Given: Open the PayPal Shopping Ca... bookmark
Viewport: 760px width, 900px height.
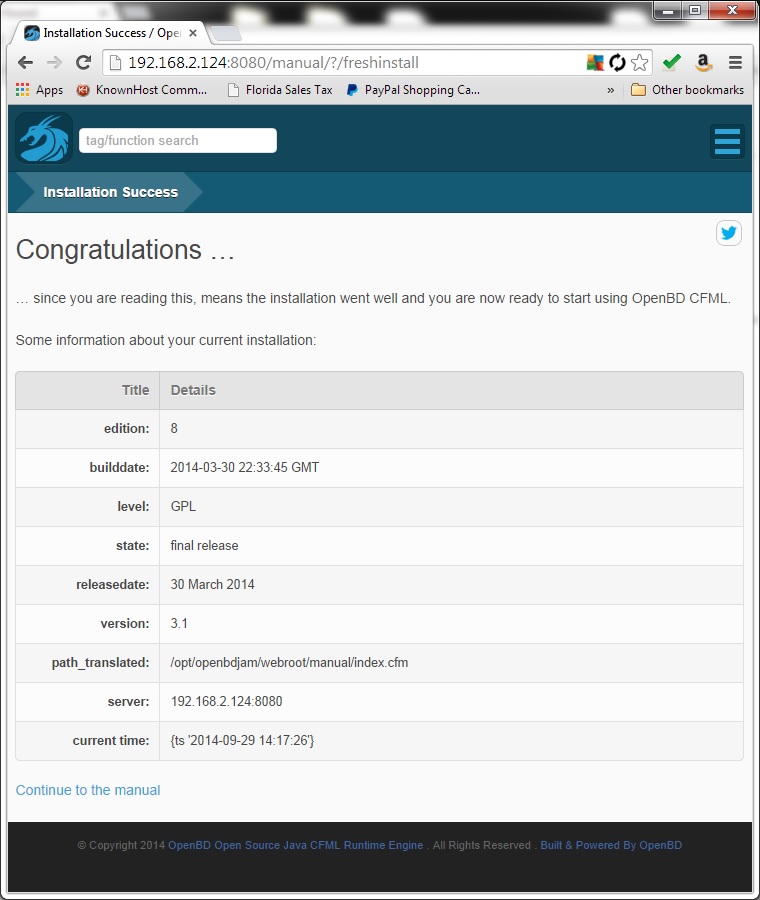Looking at the screenshot, I should click(x=413, y=90).
